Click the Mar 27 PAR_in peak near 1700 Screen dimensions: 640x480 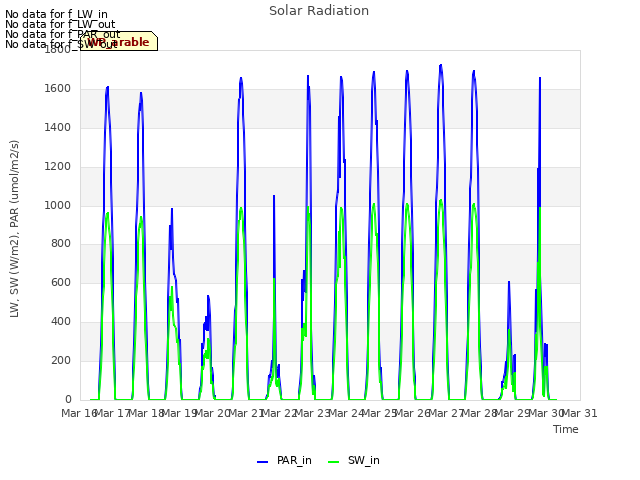pos(441,65)
